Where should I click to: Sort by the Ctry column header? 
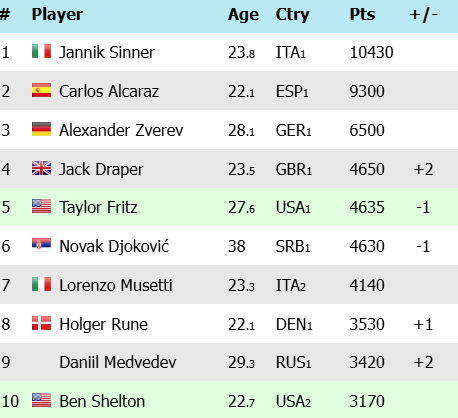(292, 15)
